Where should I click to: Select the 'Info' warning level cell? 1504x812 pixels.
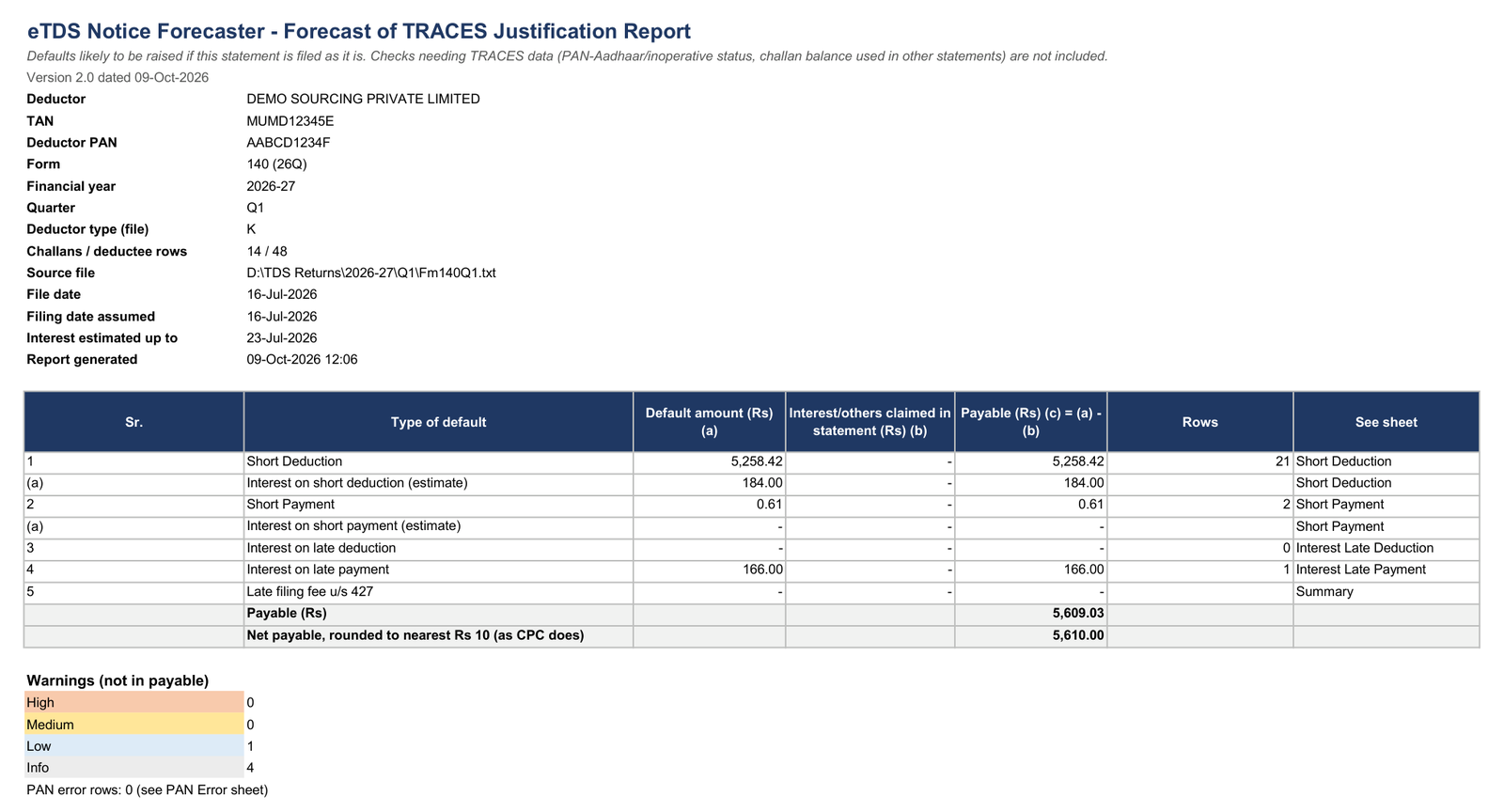pos(133,768)
